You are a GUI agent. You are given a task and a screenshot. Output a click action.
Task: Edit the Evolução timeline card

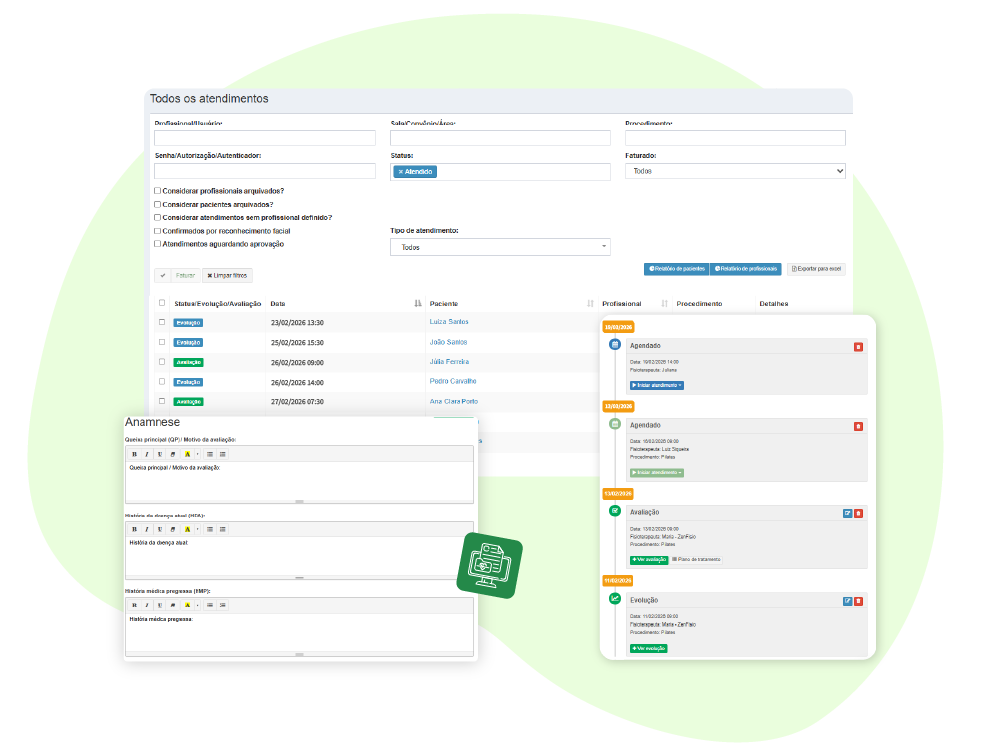[848, 601]
